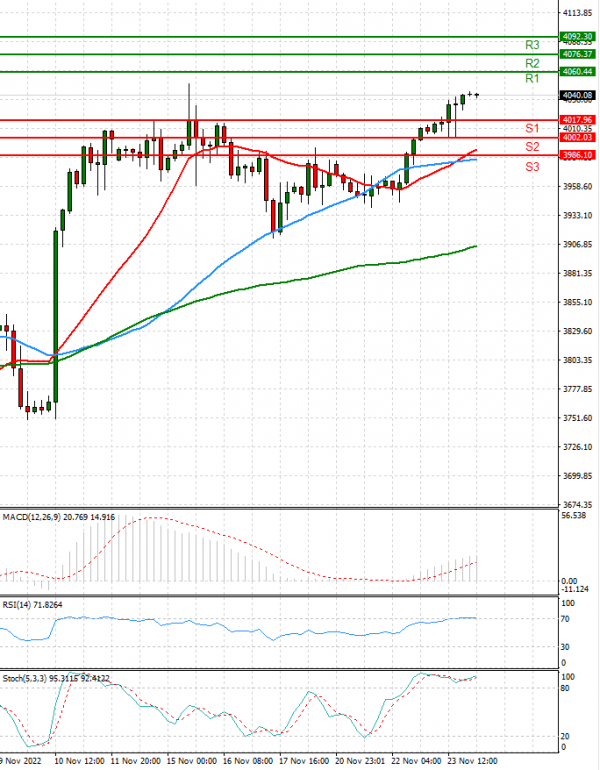Click the 3726.10 price axis value
Screen dimensions: 600x770
point(577,447)
